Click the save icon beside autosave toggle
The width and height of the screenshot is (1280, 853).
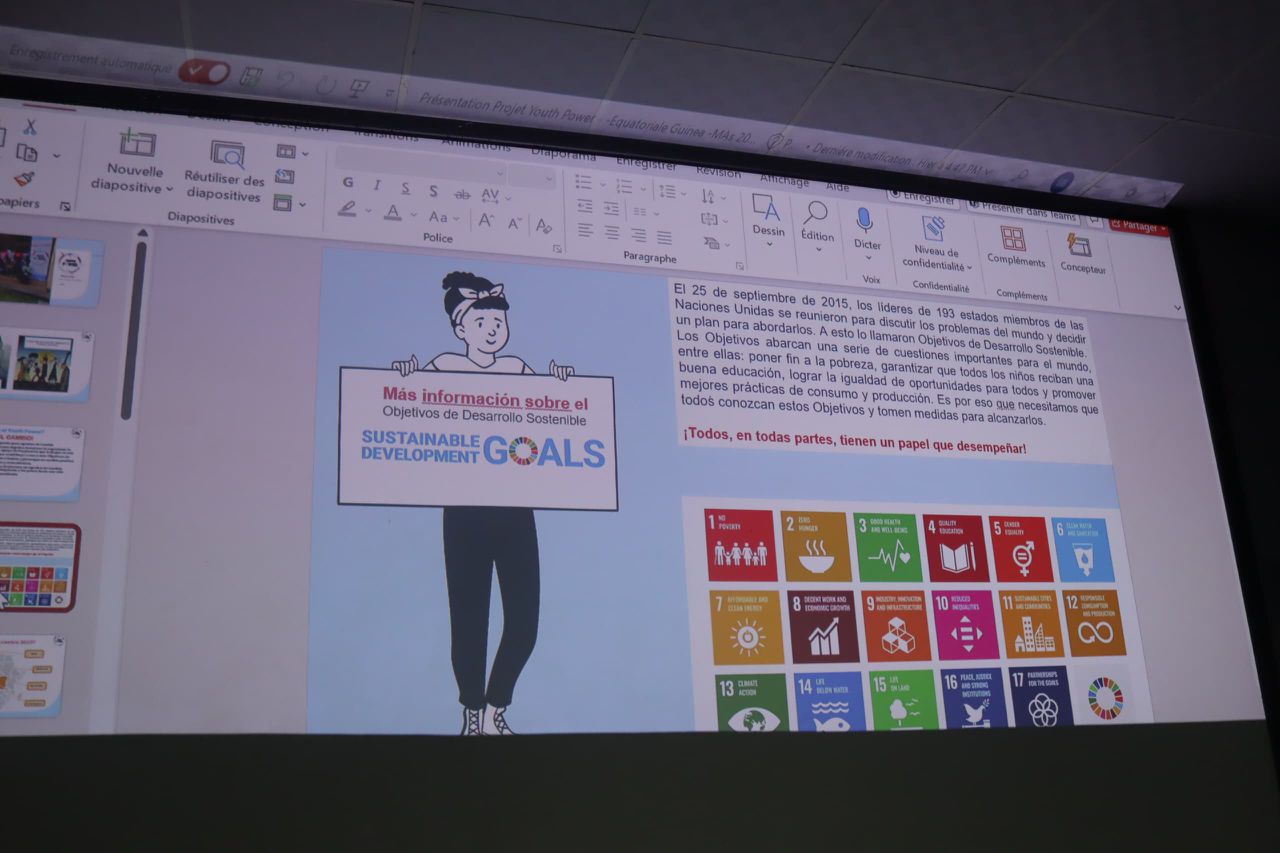pos(250,77)
